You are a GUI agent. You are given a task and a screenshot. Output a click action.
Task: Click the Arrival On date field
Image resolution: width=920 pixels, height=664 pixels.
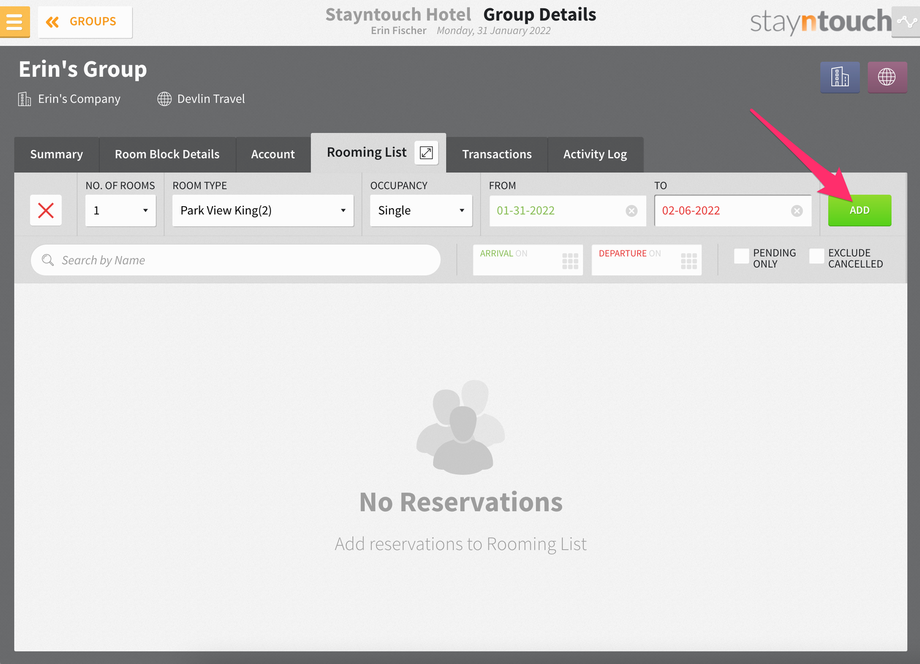point(528,260)
